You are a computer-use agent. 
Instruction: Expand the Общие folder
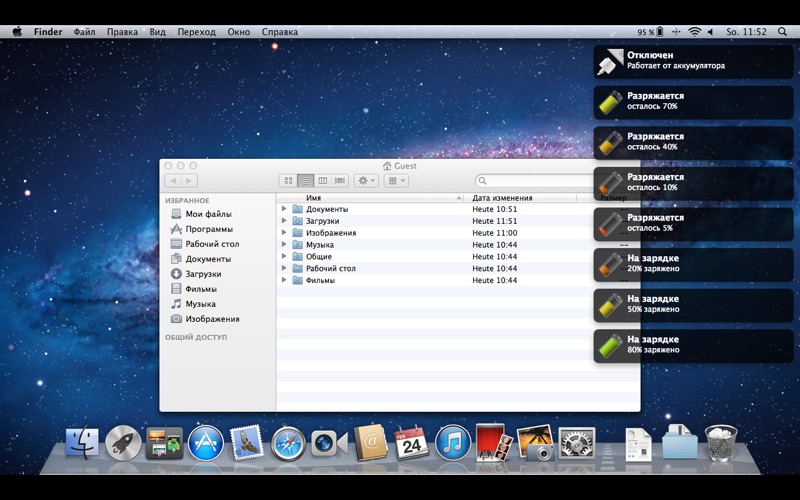tap(284, 256)
